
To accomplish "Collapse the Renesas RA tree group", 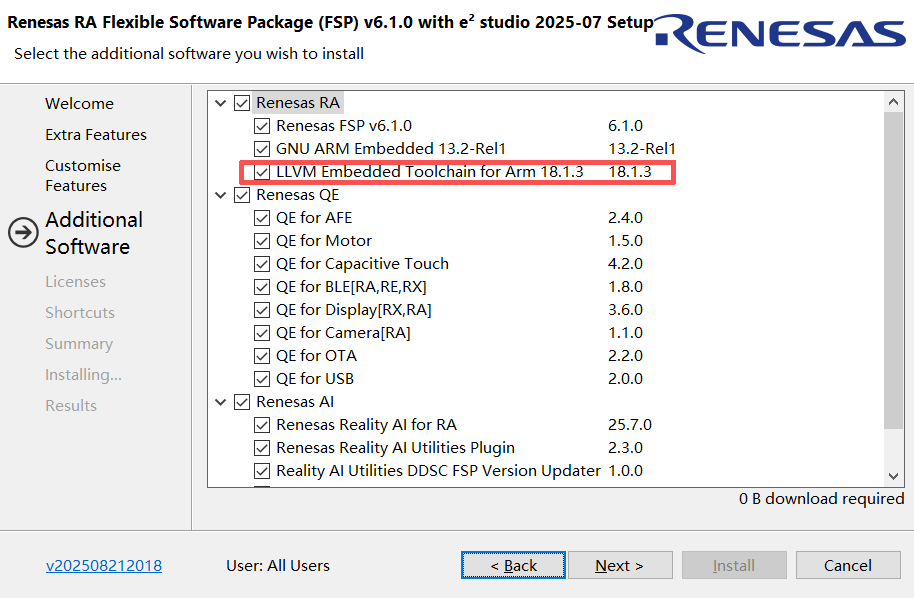I will [220, 103].
